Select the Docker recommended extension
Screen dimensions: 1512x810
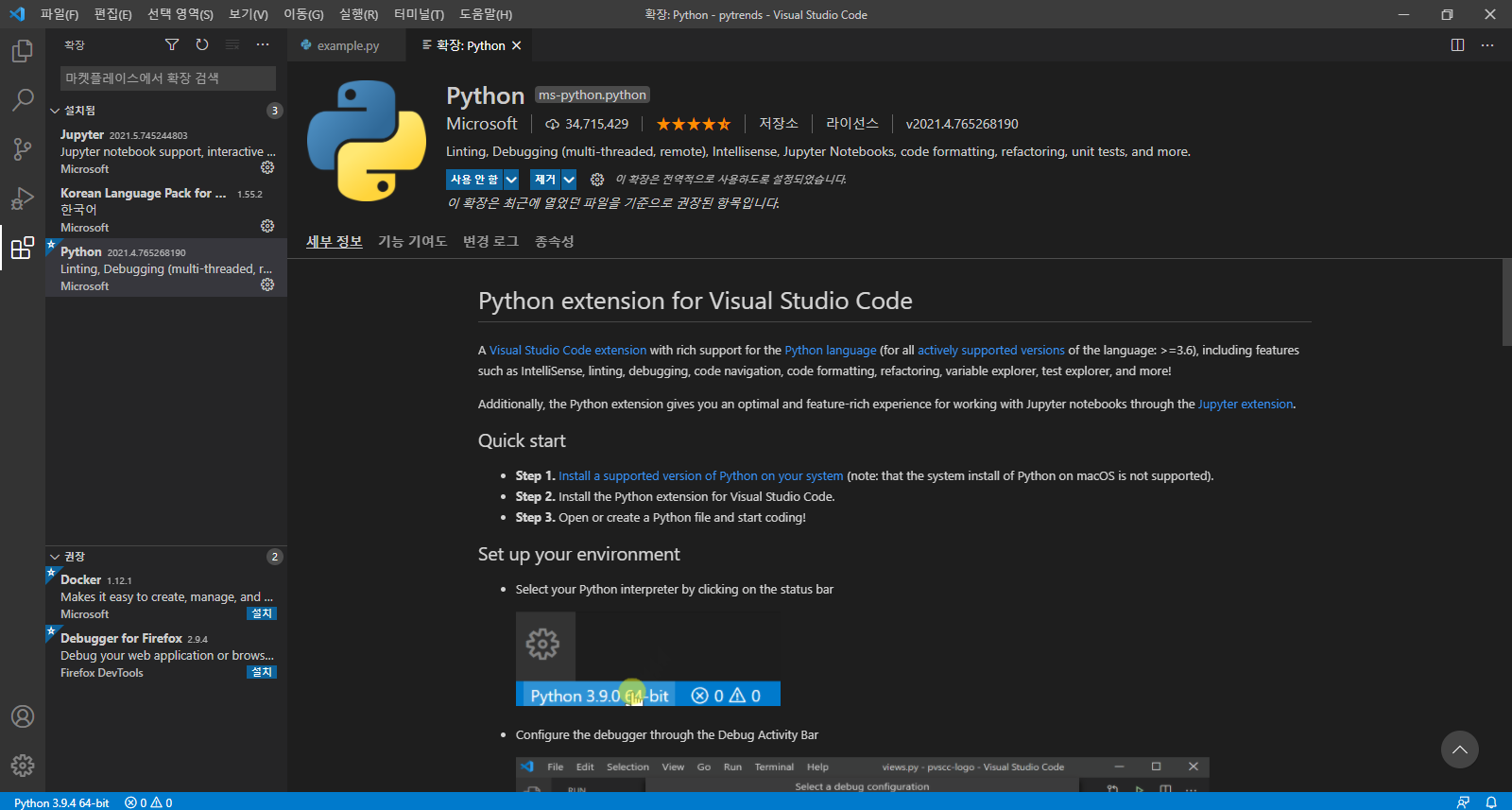(166, 596)
